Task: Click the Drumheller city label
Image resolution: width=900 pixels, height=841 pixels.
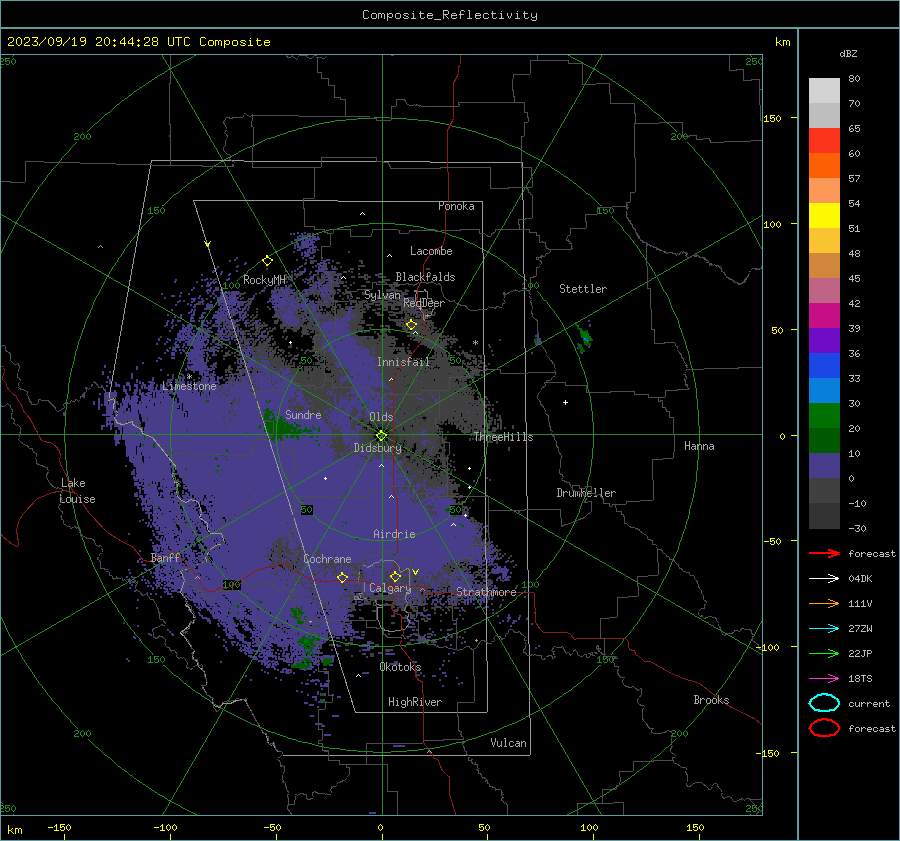Action: click(586, 493)
